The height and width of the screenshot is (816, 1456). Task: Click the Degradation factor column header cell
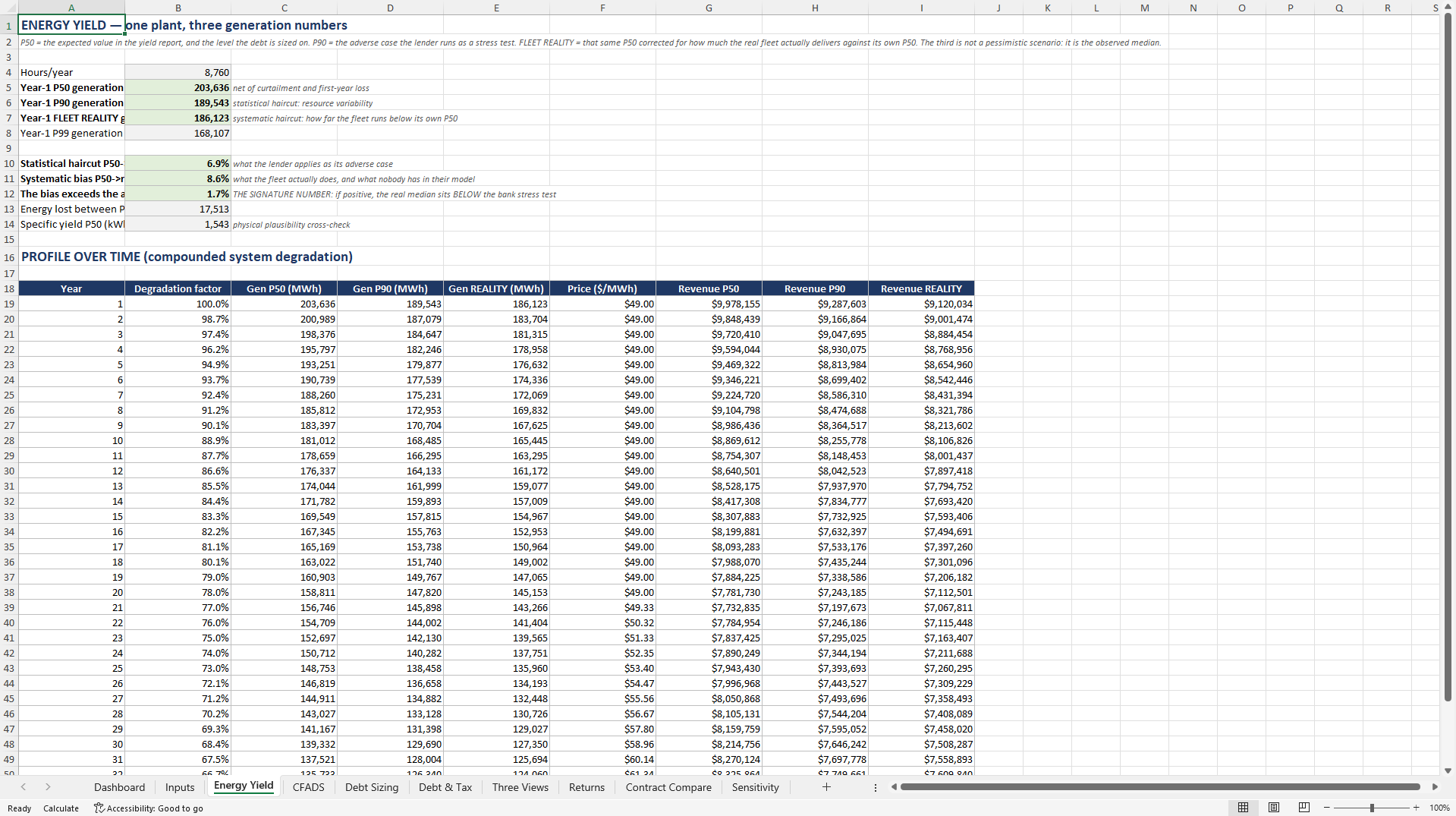pos(178,288)
